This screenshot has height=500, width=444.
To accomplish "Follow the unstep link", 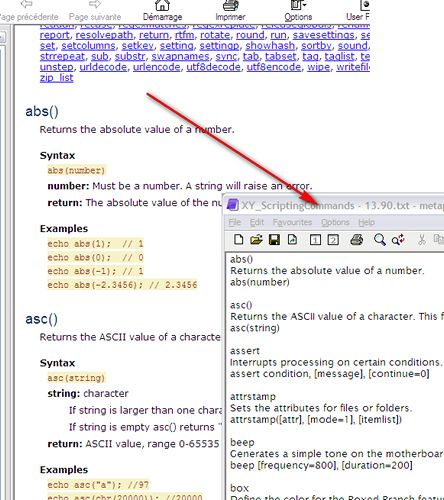I will click(x=56, y=67).
